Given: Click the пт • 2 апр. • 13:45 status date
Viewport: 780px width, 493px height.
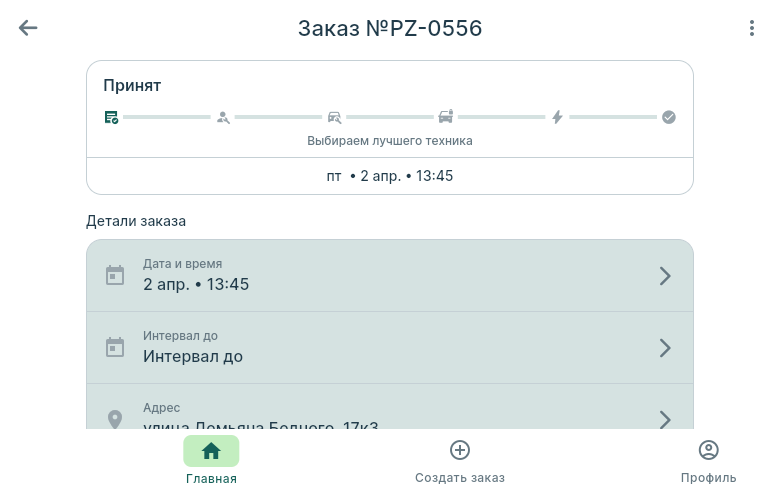Looking at the screenshot, I should tap(390, 176).
